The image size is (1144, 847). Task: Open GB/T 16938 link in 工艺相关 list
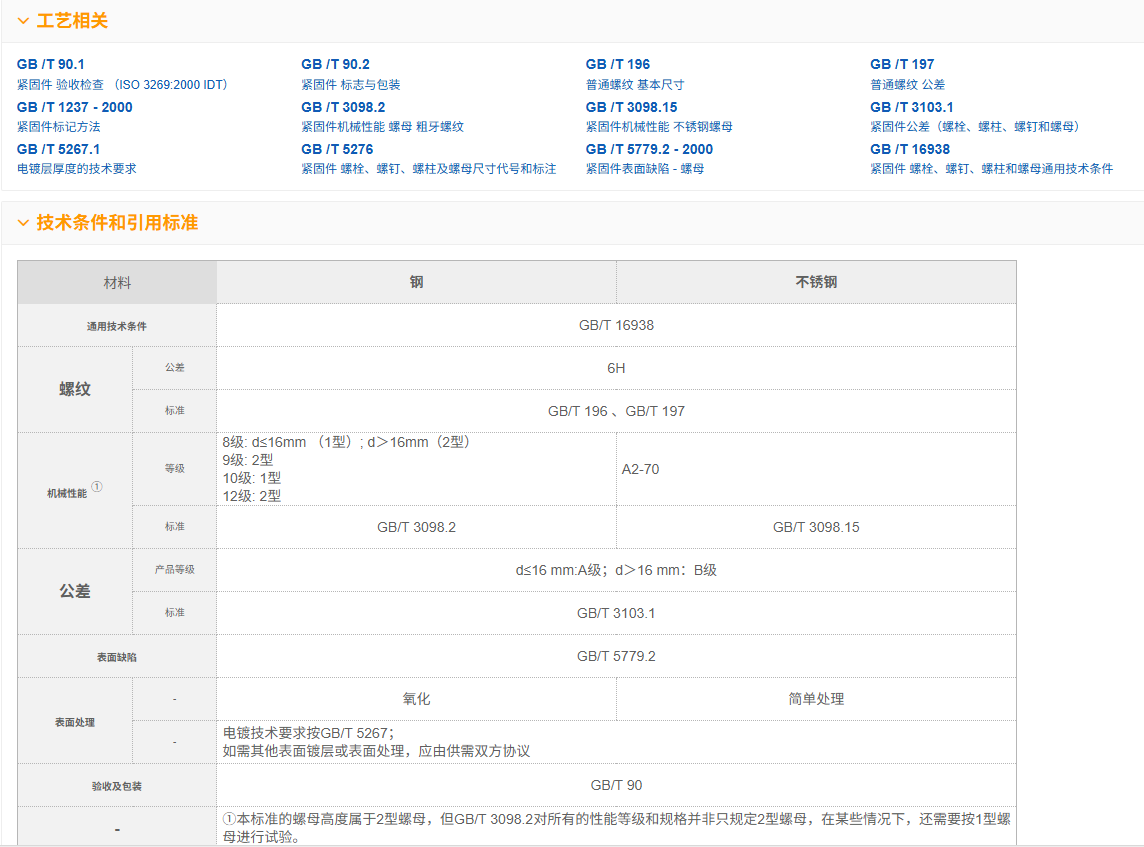tap(909, 149)
